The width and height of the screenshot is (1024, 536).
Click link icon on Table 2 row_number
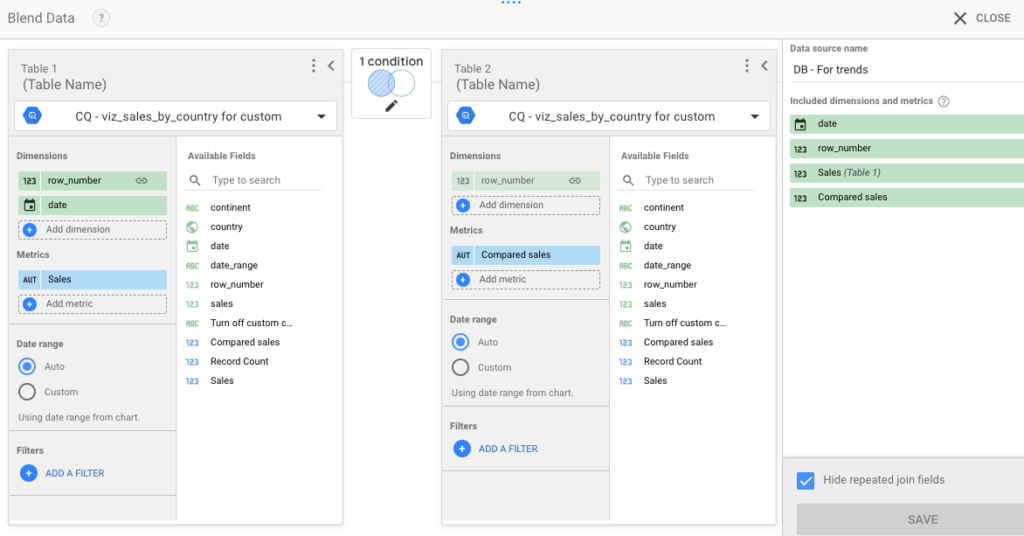pyautogui.click(x=575, y=180)
